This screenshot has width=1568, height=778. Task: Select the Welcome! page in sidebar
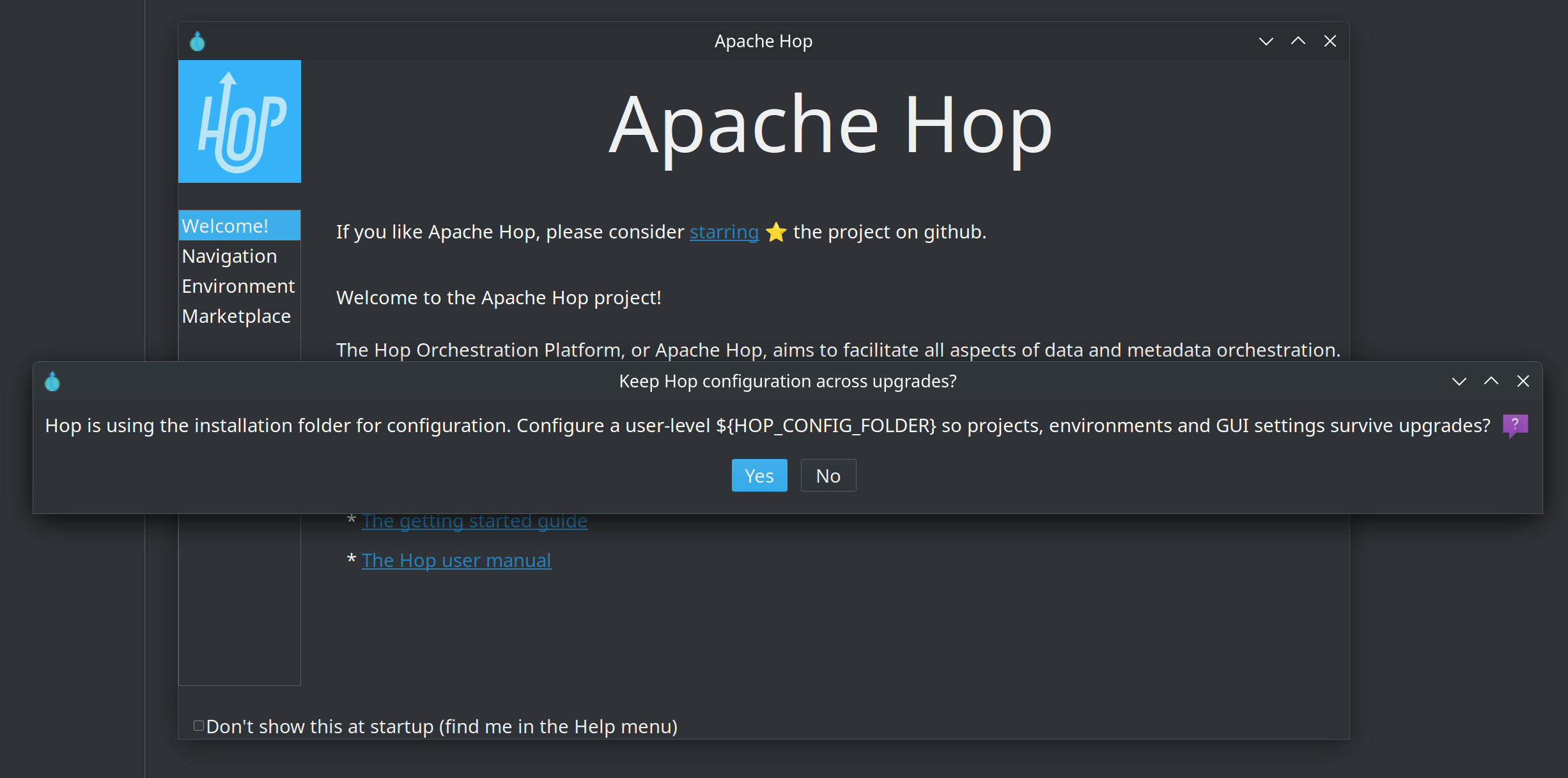[240, 226]
